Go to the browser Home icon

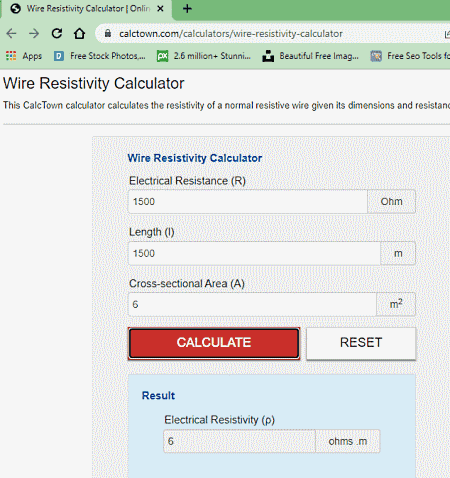(x=79, y=33)
